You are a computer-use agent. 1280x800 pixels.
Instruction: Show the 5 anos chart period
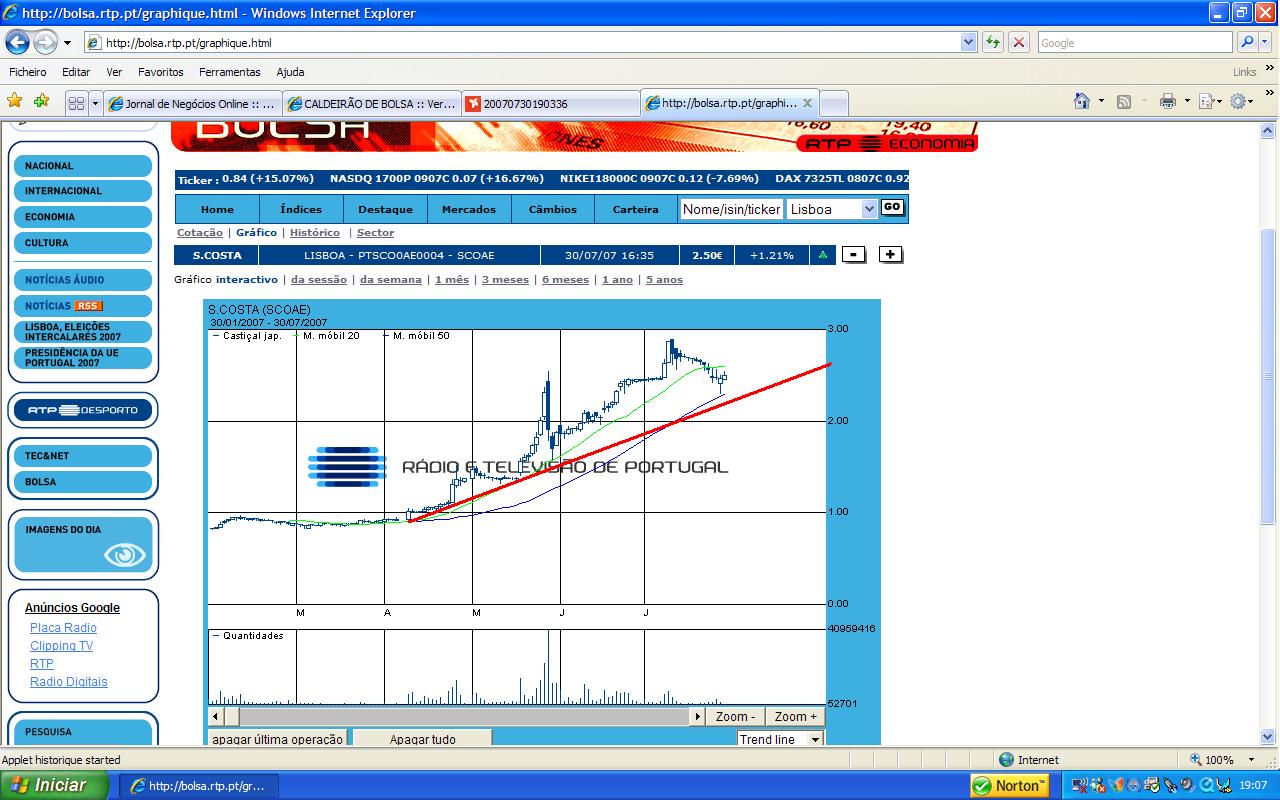pyautogui.click(x=664, y=280)
